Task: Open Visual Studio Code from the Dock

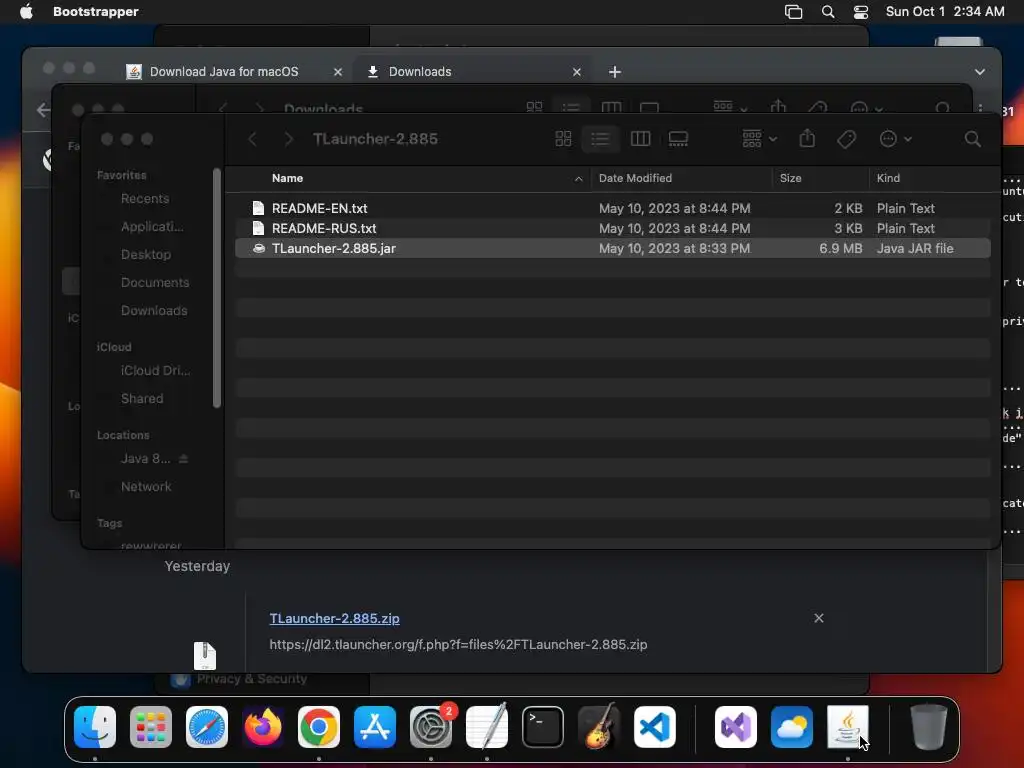Action: click(x=654, y=727)
